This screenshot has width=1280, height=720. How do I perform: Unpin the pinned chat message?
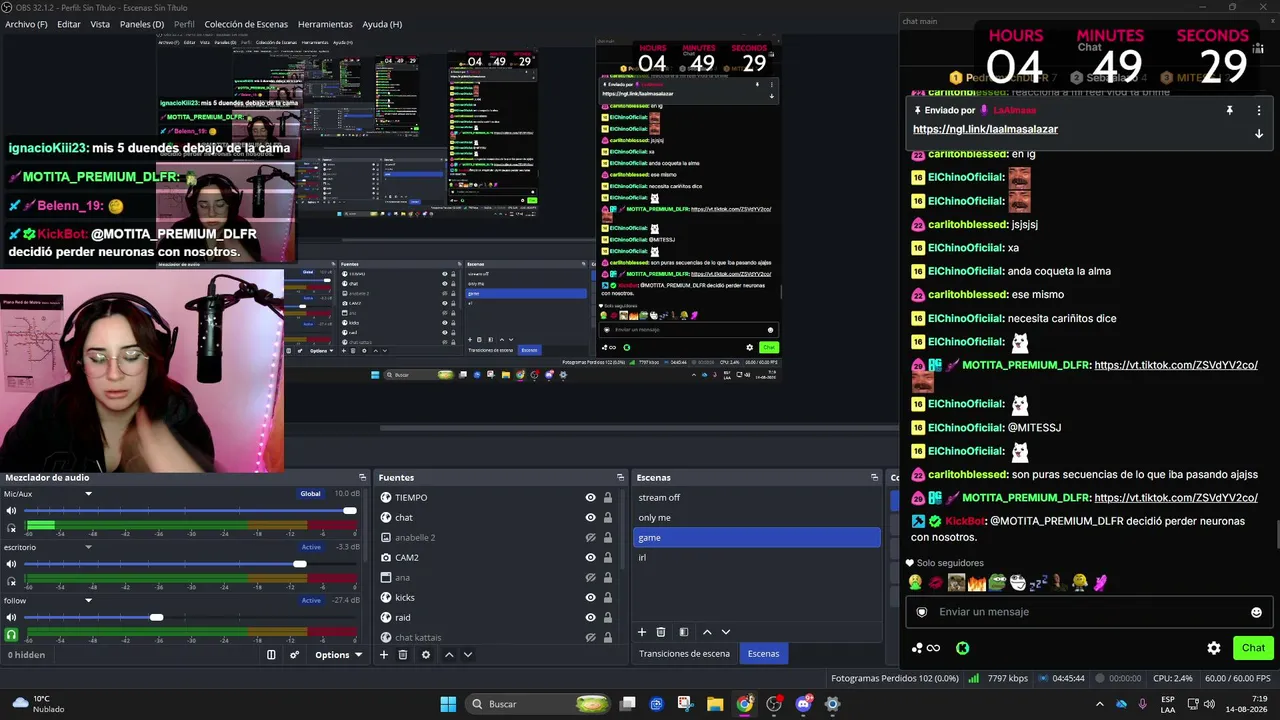pos(1230,110)
